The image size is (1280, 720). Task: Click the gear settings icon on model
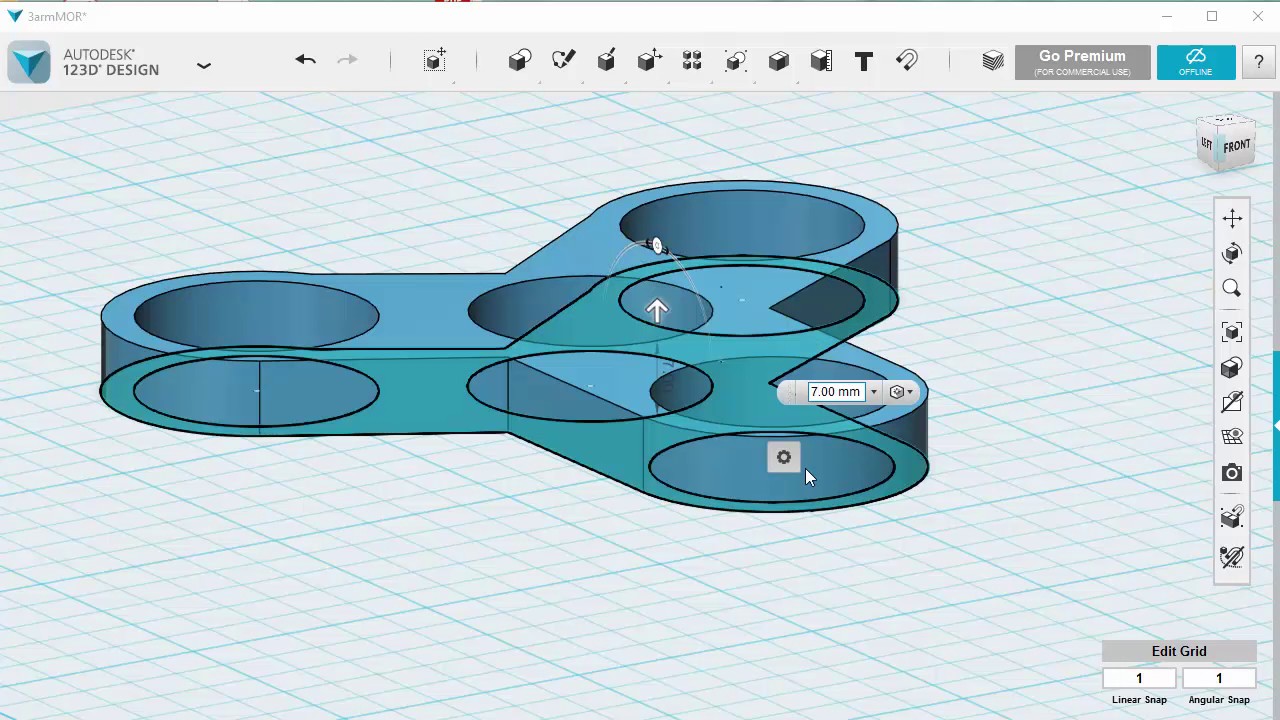784,458
